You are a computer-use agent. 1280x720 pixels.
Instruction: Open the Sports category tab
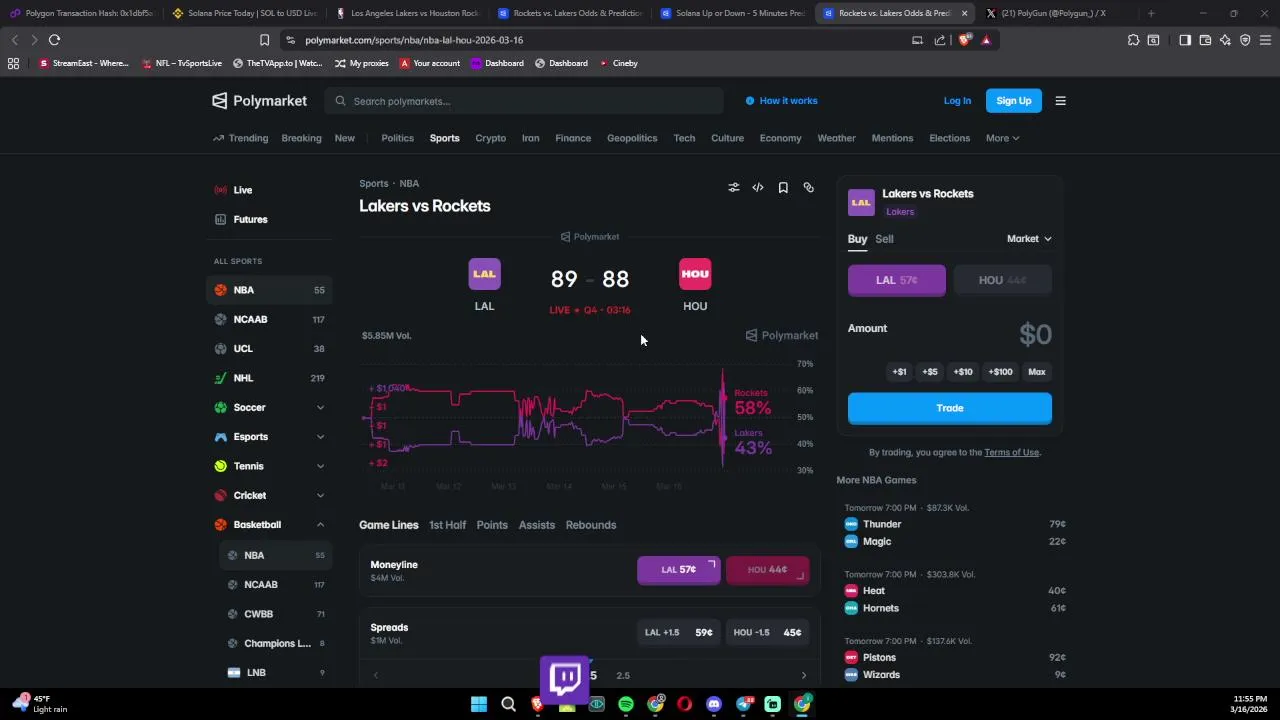click(444, 138)
